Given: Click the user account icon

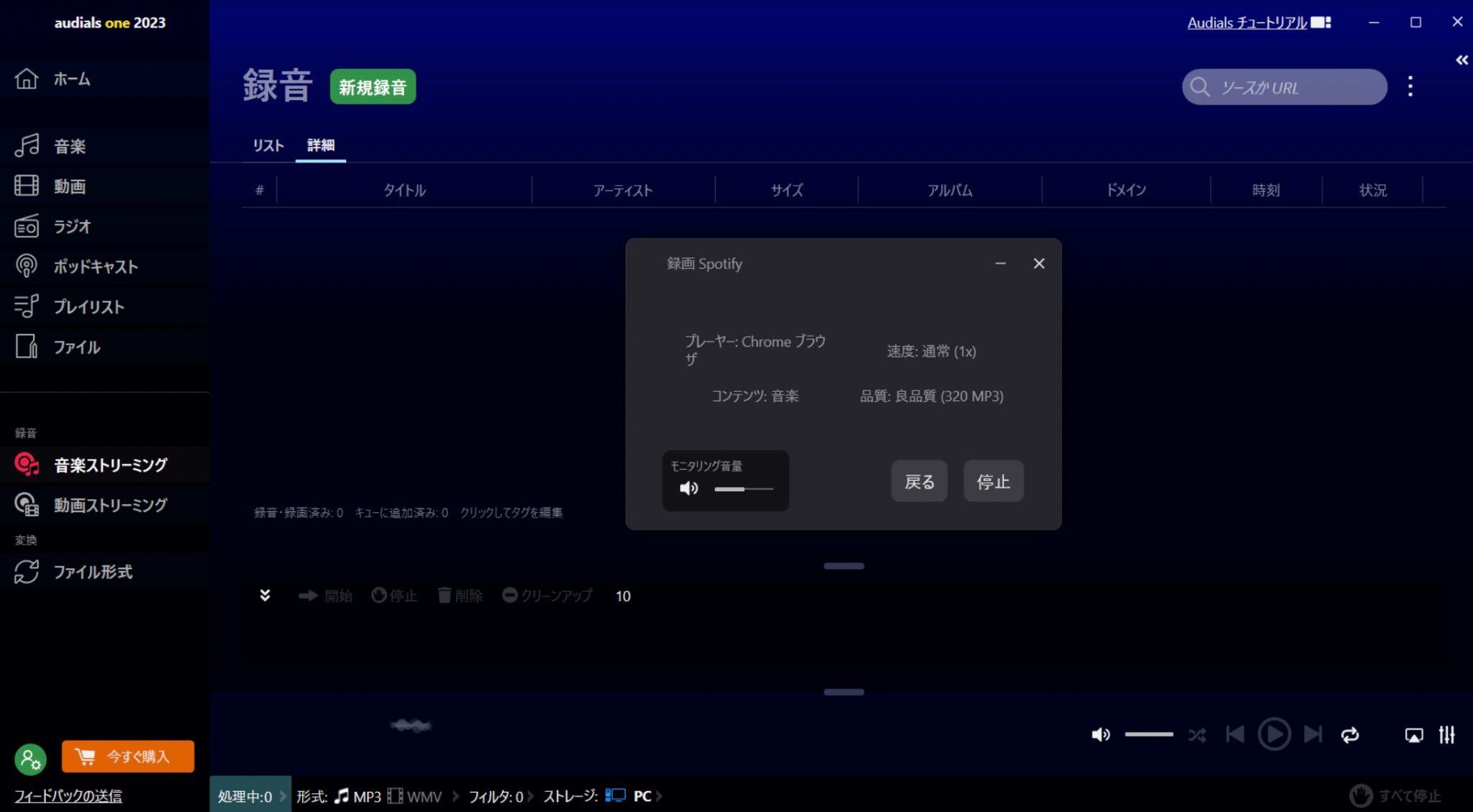Looking at the screenshot, I should pos(30,758).
